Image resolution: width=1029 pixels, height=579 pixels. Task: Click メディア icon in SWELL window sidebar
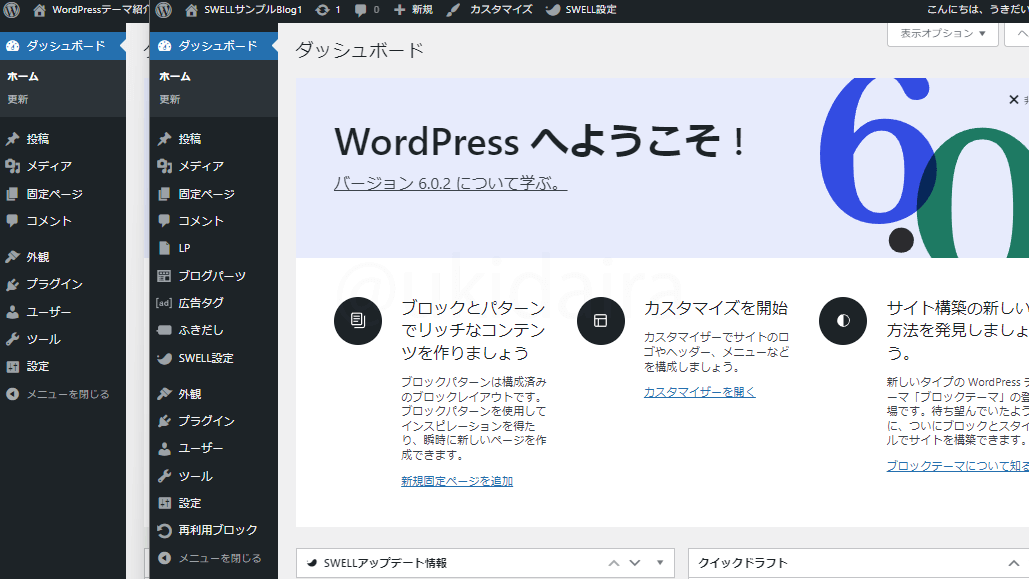(164, 167)
